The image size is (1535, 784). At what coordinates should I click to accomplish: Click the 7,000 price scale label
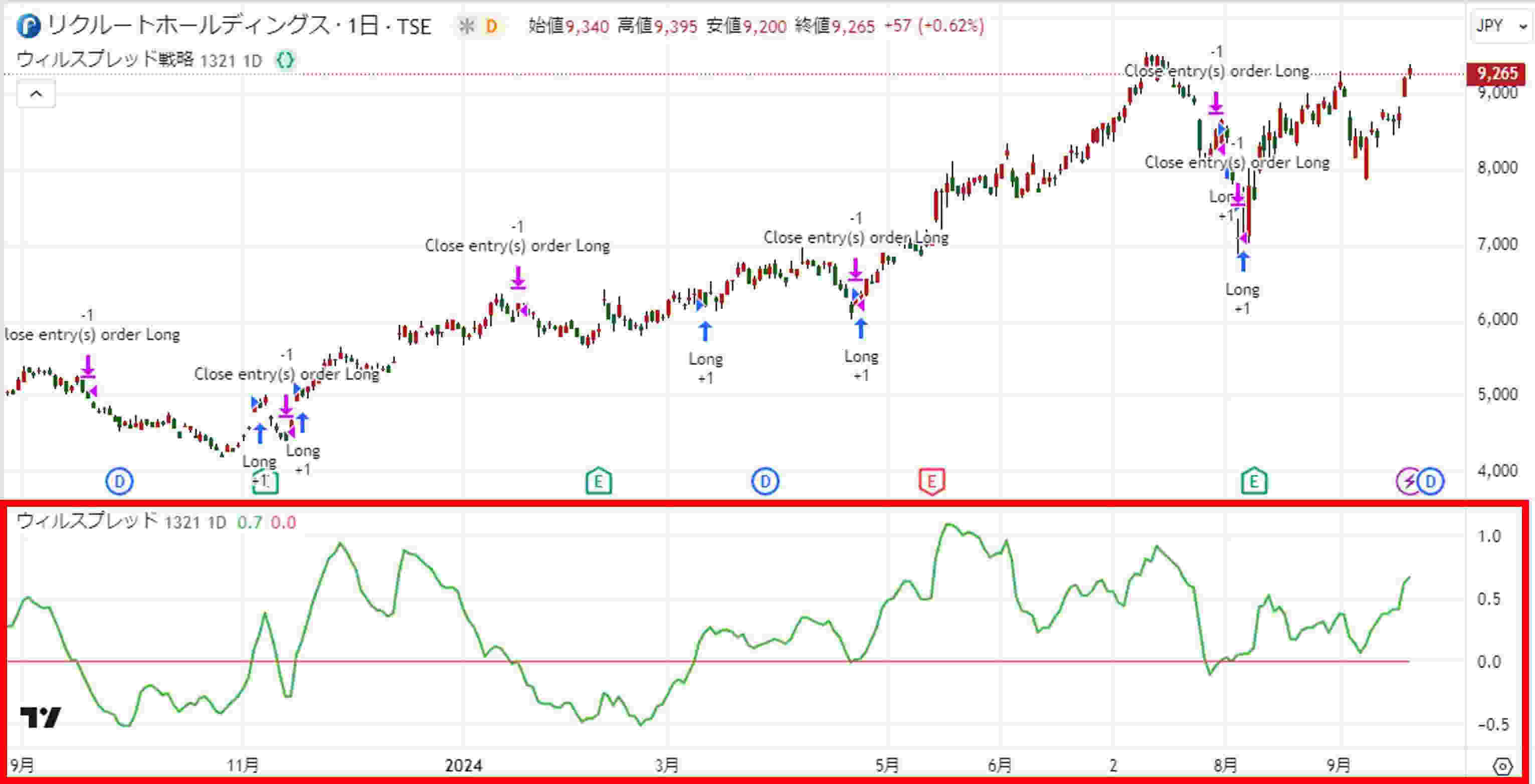[1497, 244]
